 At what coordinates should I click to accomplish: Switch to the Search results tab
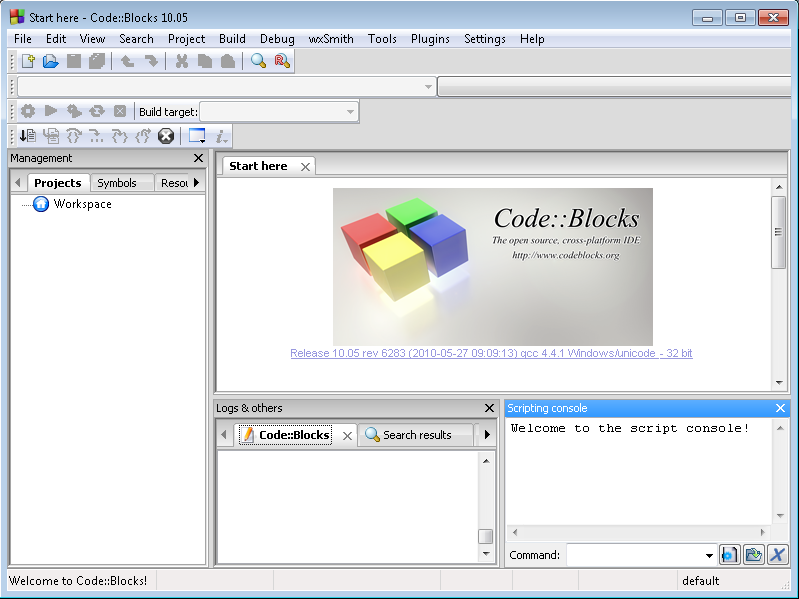click(416, 435)
